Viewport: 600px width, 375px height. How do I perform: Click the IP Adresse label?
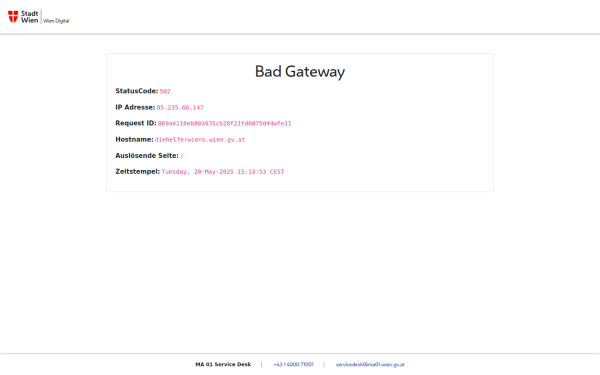[135, 108]
